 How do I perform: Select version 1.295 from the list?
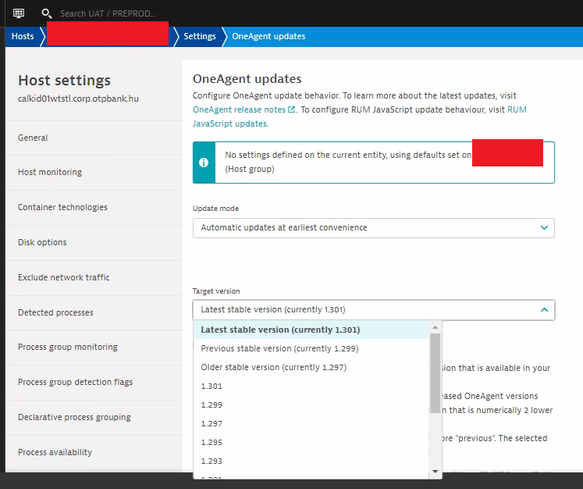(312, 442)
